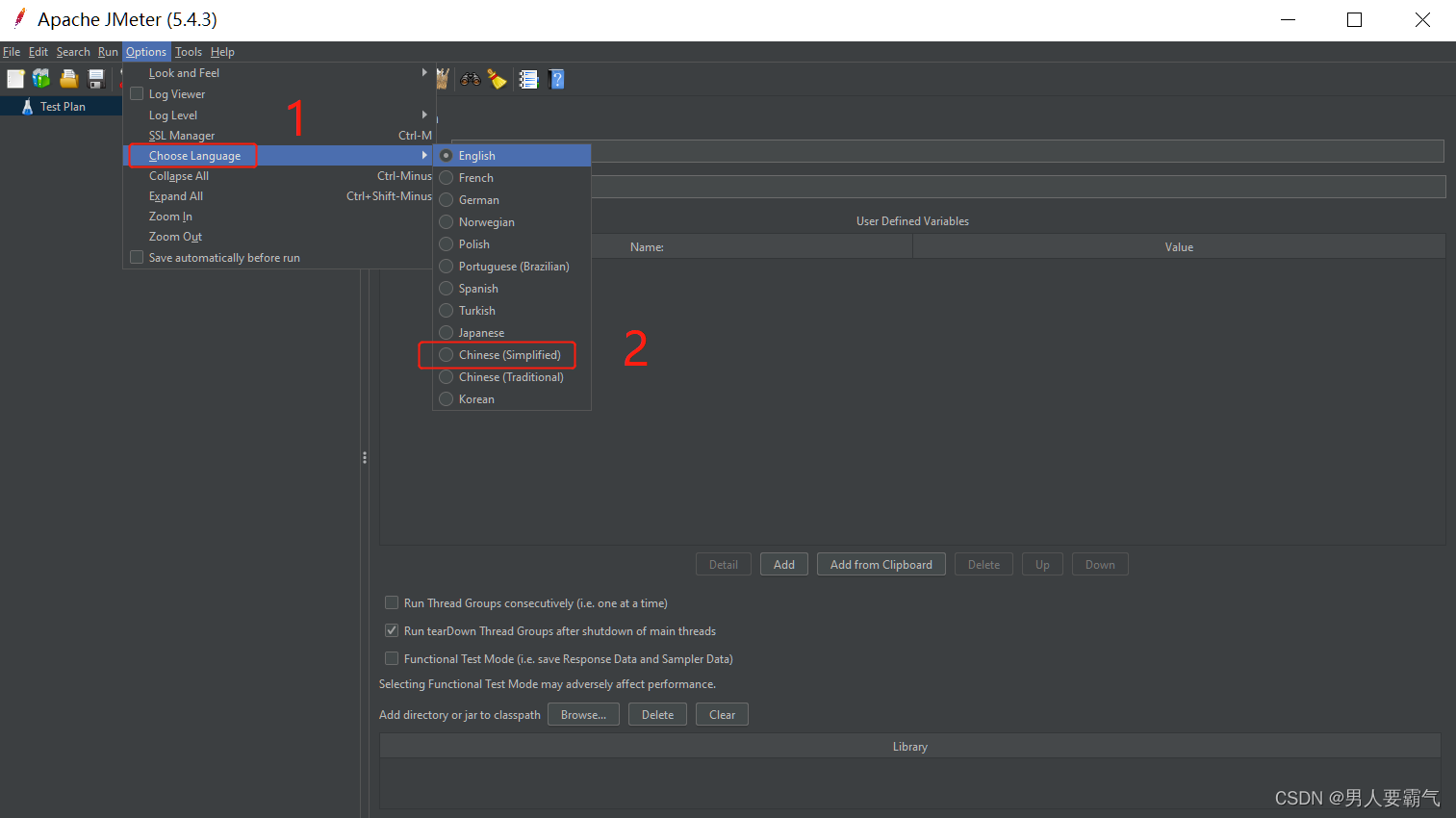Click the User Defined Variables title

pos(912,221)
